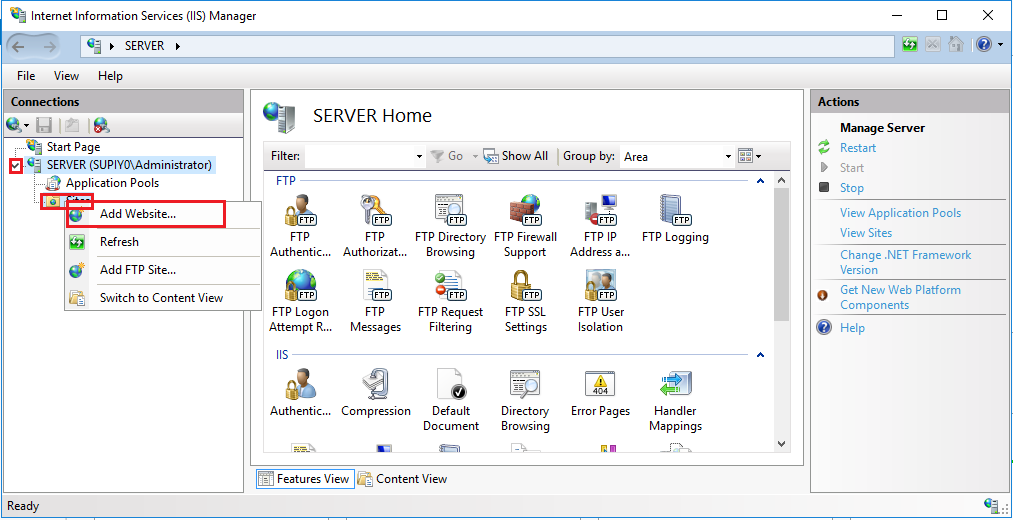Choose Switch to Content View
Screen dimensions: 1013x520
click(163, 298)
